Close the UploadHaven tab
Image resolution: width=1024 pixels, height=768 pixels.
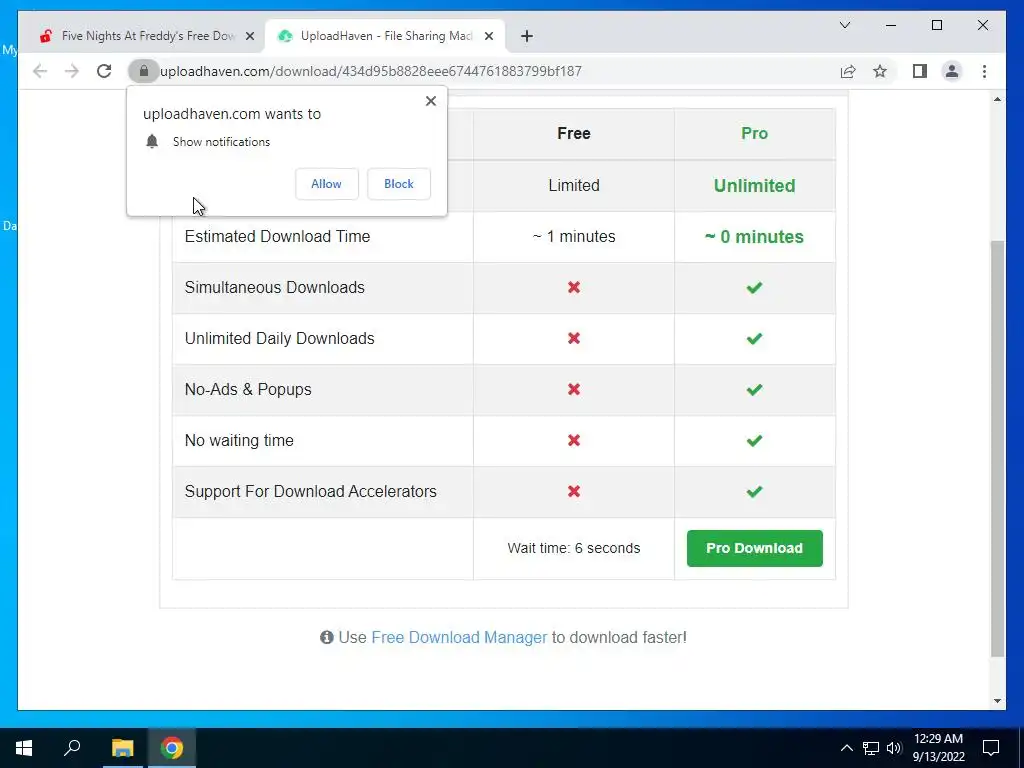point(488,36)
